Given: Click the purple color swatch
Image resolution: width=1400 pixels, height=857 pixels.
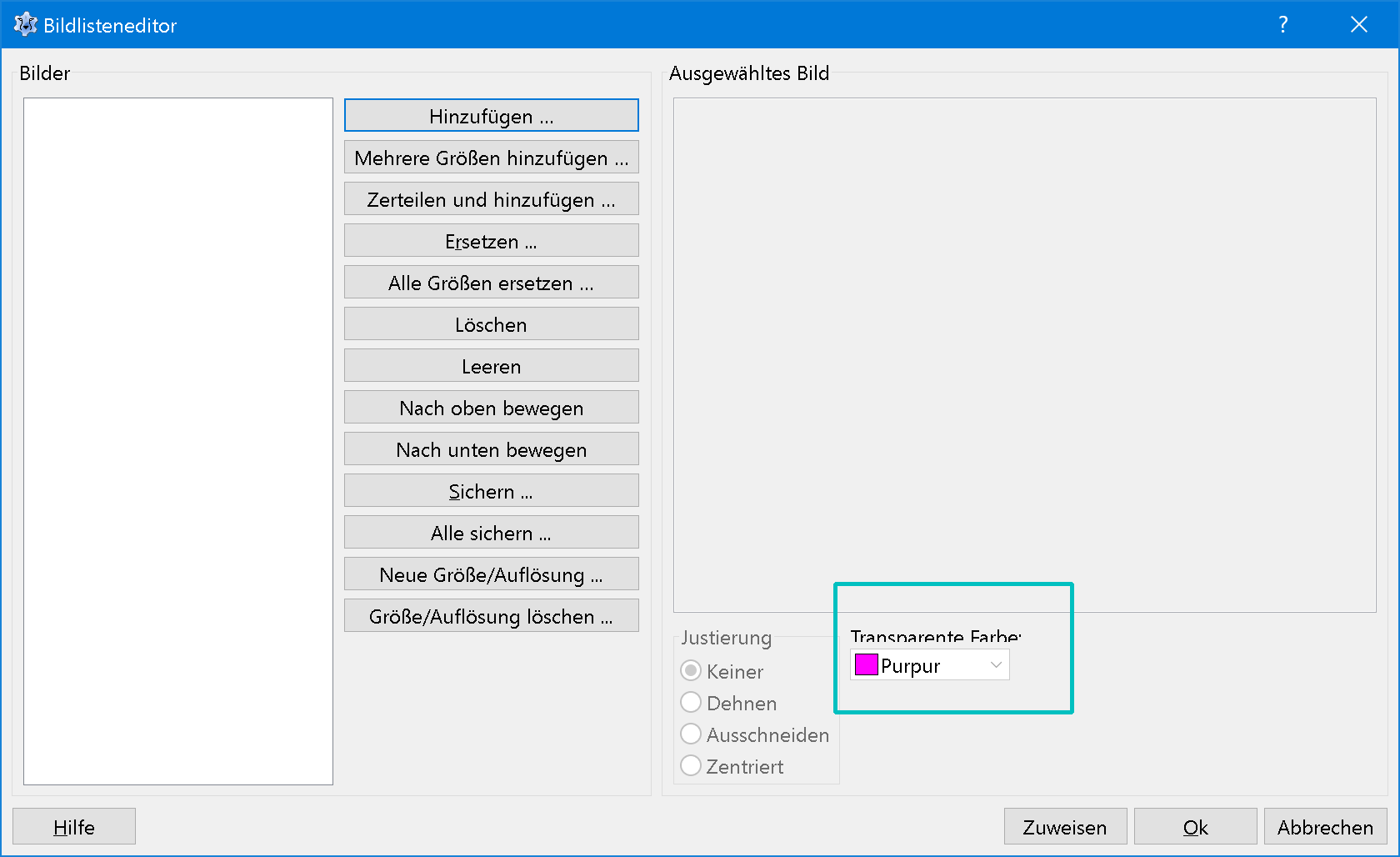Looking at the screenshot, I should (x=867, y=665).
